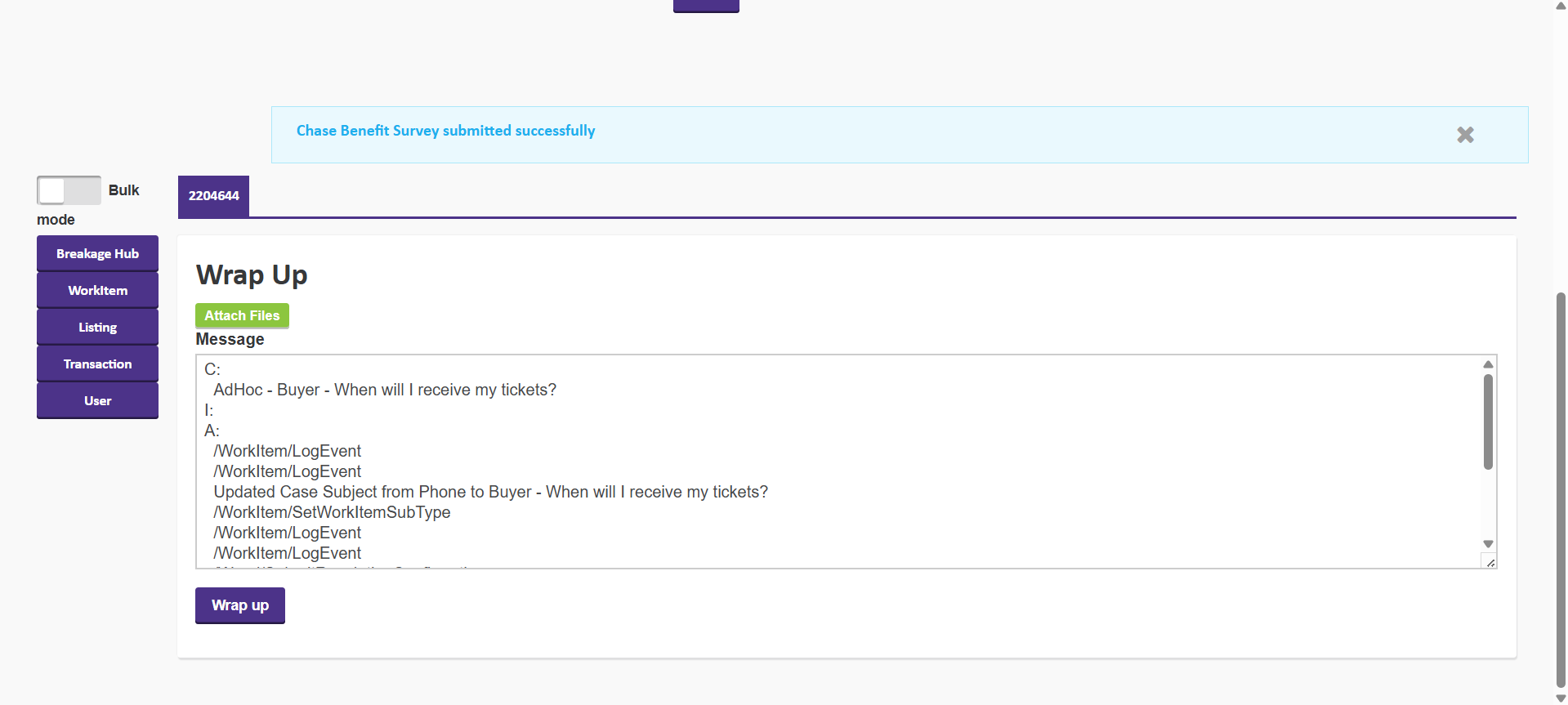
Task: Open the Breakage Hub section
Action: 97,254
